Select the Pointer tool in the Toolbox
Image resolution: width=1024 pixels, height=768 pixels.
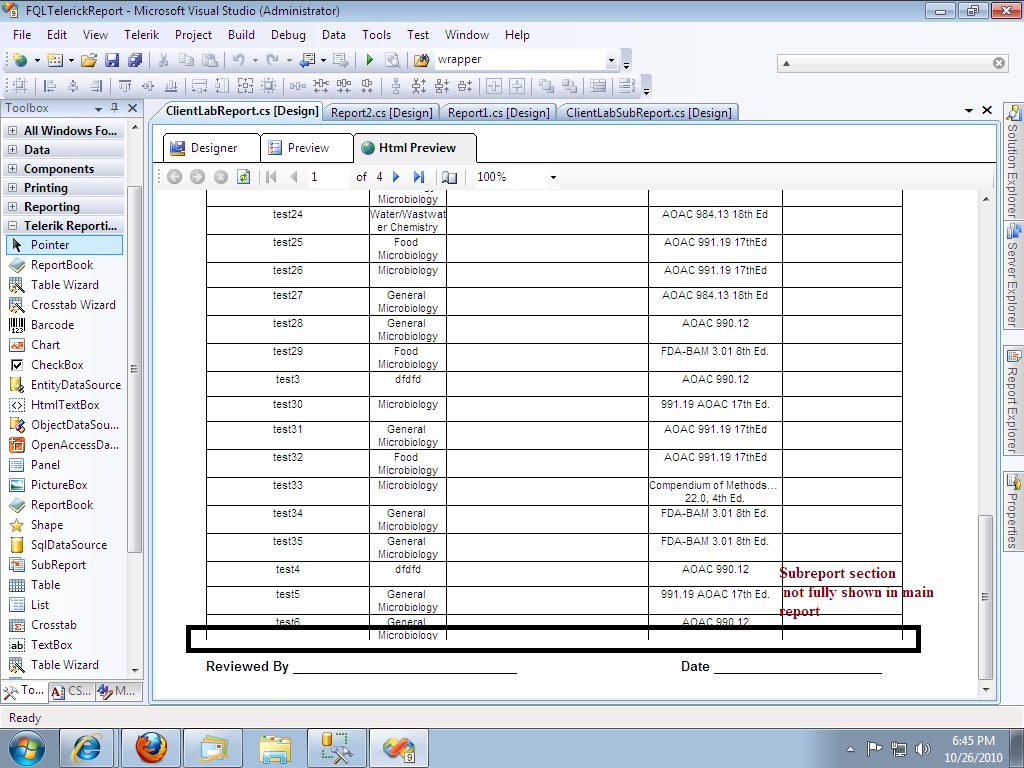pyautogui.click(x=65, y=245)
